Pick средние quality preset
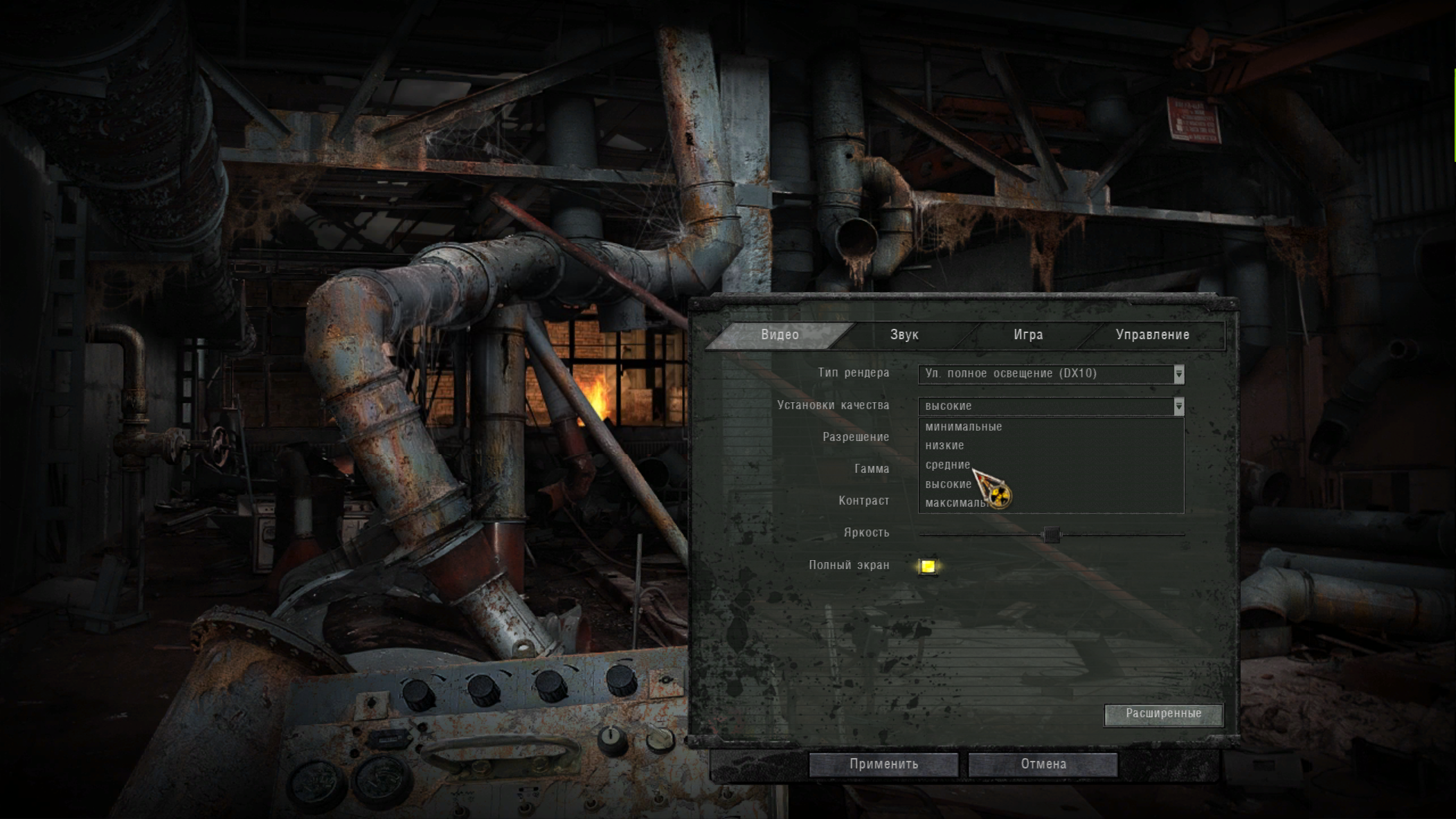This screenshot has height=819, width=1456. (x=947, y=465)
